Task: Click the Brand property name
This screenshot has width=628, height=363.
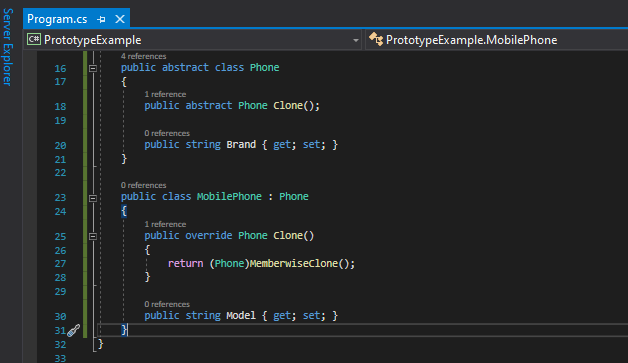Action: click(241, 145)
